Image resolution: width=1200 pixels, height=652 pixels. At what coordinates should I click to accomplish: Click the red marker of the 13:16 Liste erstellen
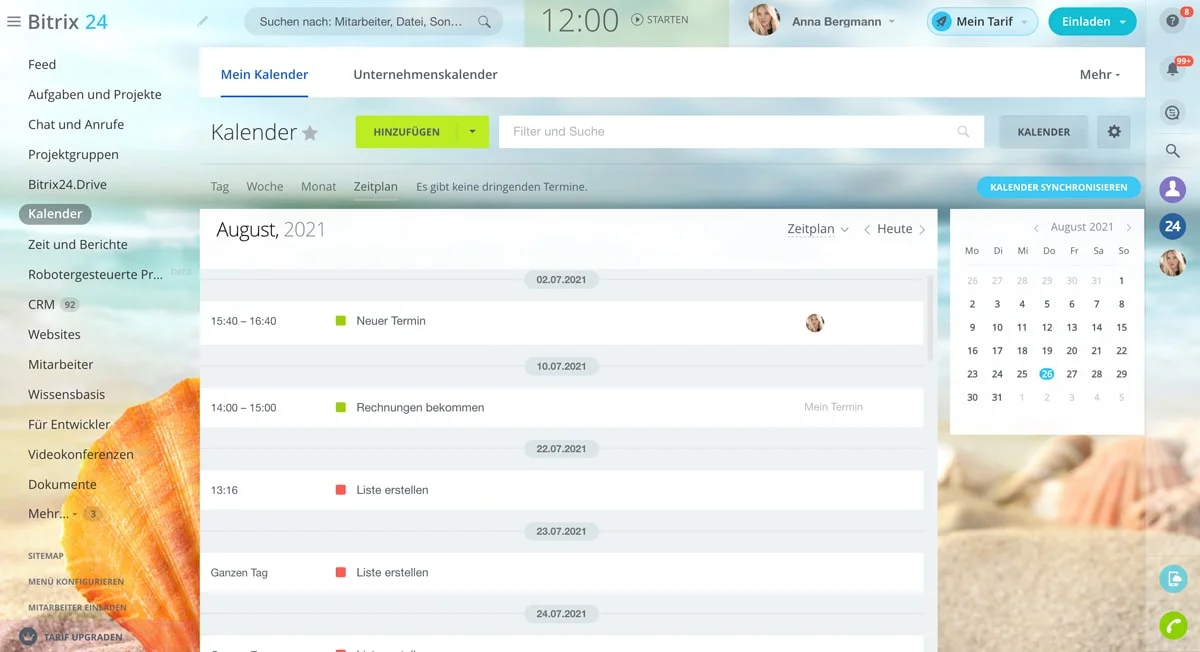pos(341,490)
